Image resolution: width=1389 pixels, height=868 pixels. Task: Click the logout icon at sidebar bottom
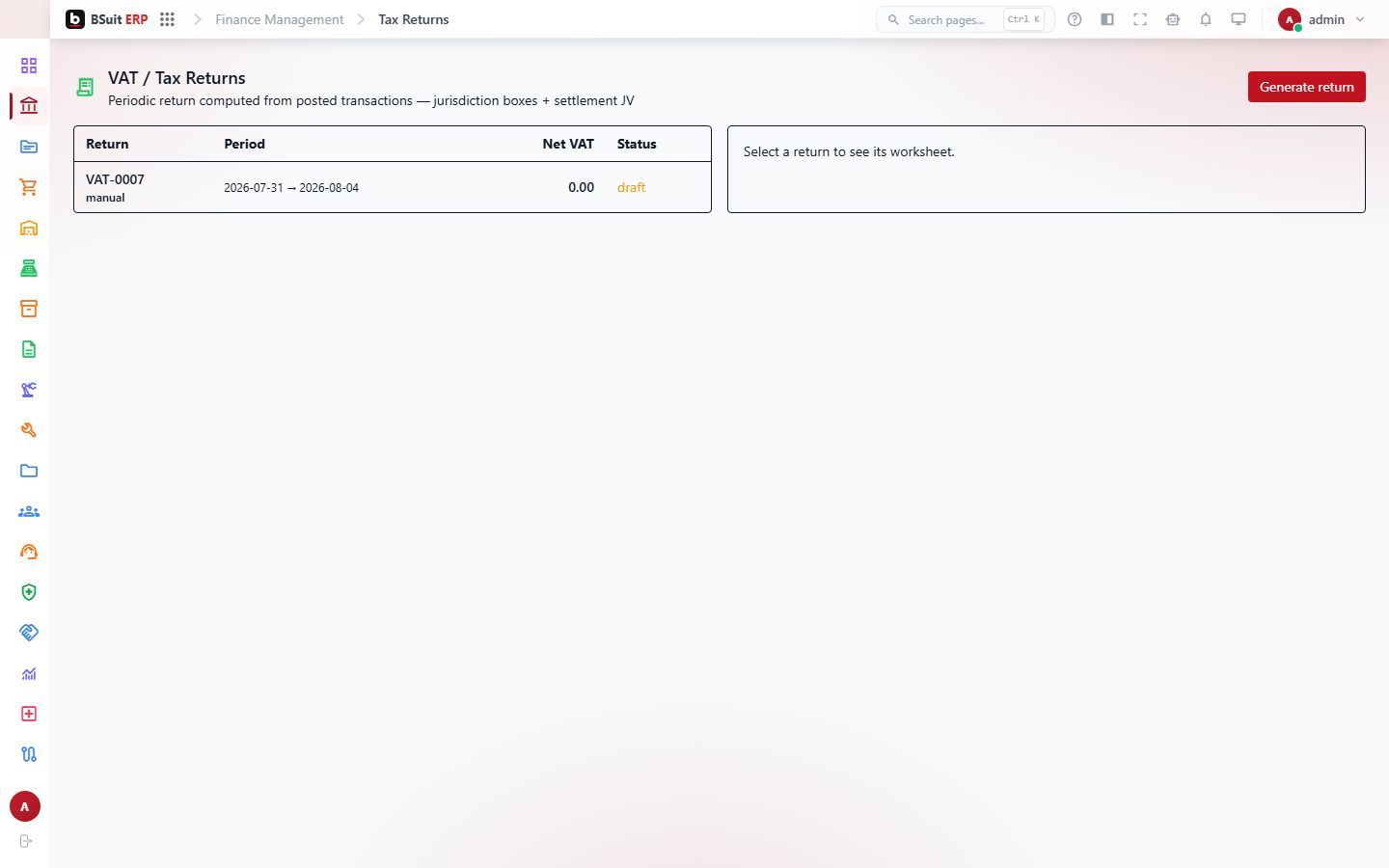coord(26,841)
